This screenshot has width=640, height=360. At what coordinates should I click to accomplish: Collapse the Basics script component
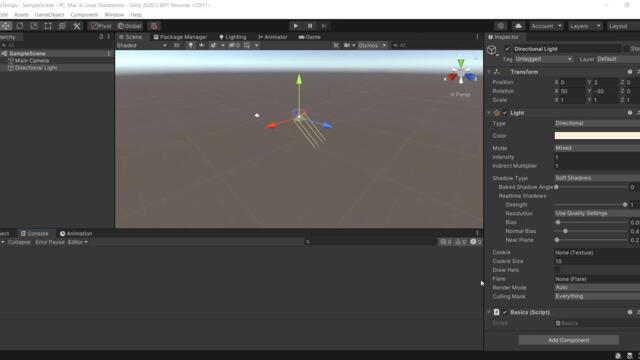[x=489, y=312]
